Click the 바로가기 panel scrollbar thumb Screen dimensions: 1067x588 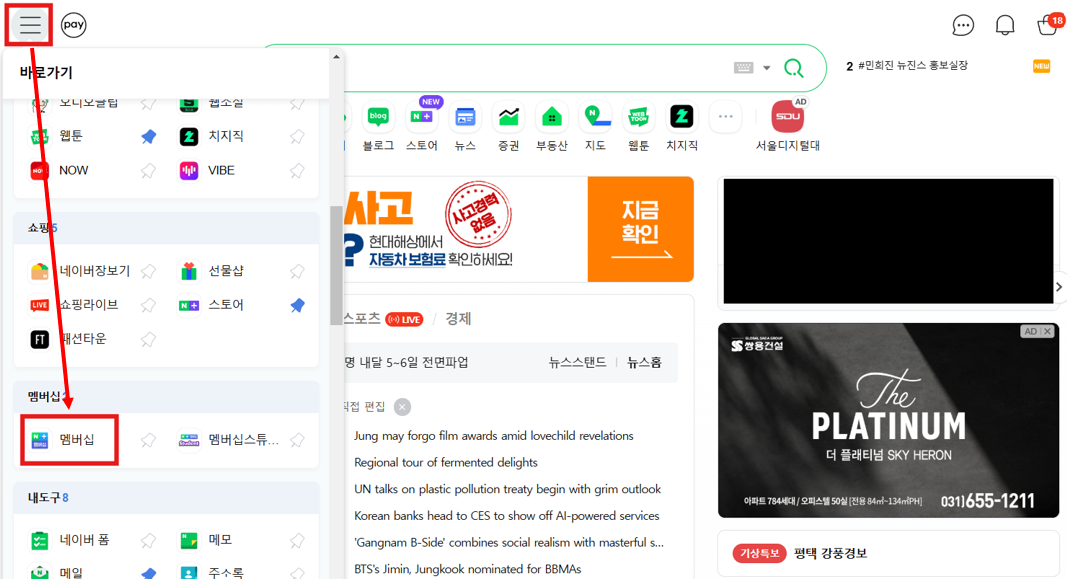pyautogui.click(x=336, y=265)
